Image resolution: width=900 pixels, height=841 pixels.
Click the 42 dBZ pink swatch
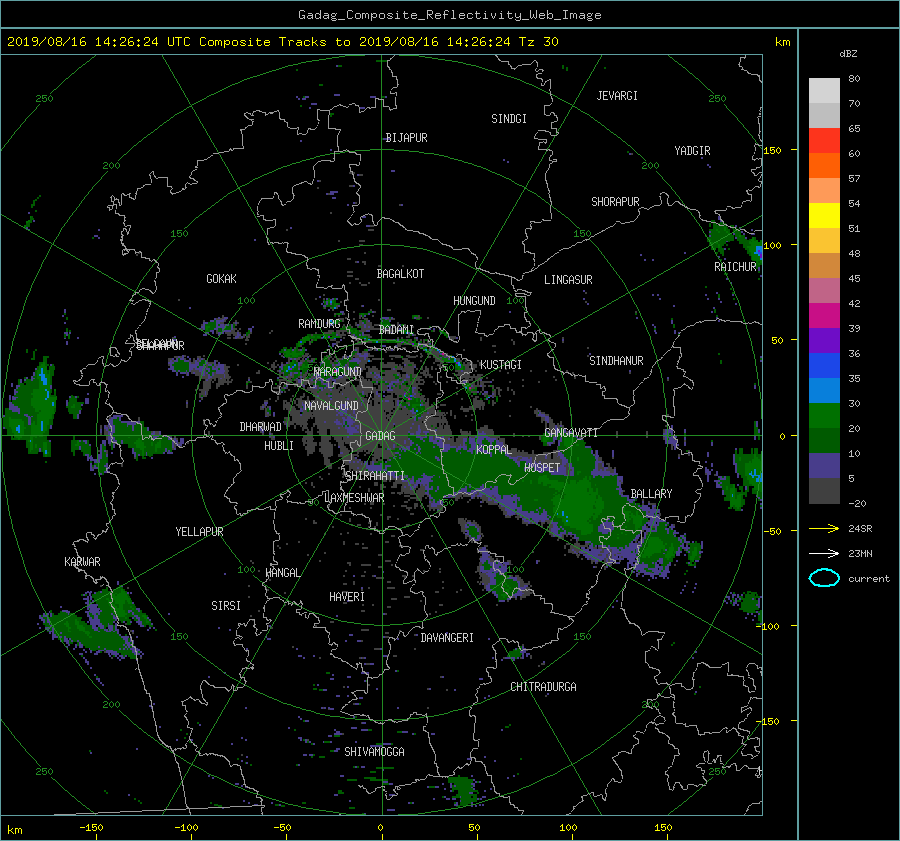824,290
